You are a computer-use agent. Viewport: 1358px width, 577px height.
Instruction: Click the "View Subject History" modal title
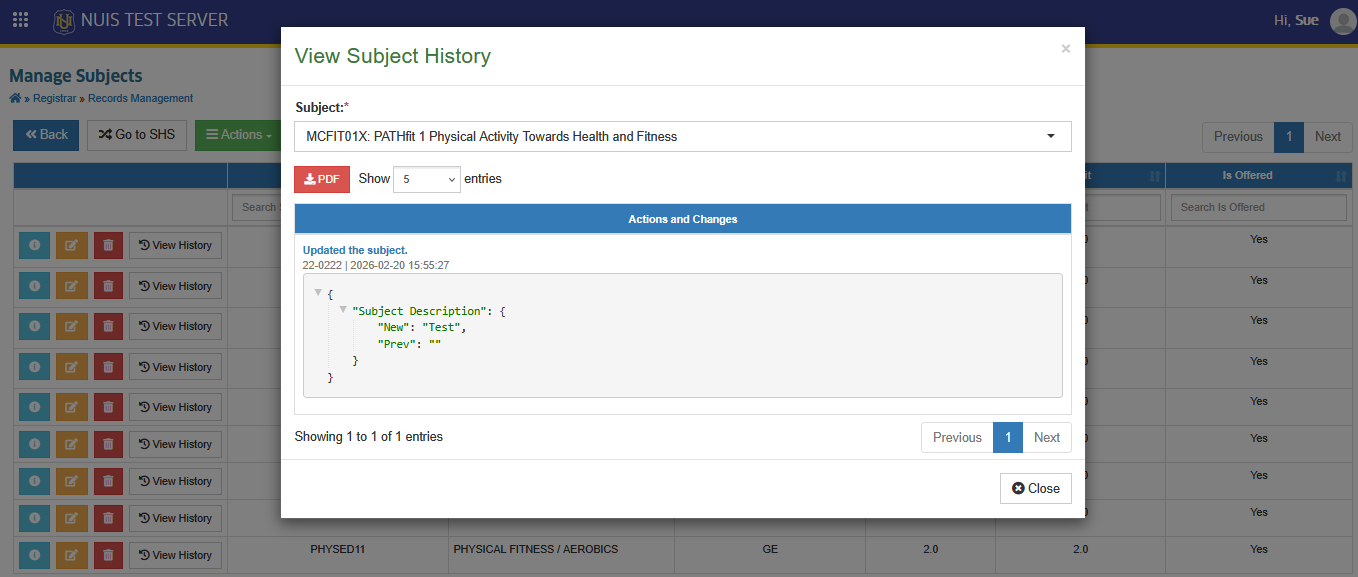pos(393,56)
